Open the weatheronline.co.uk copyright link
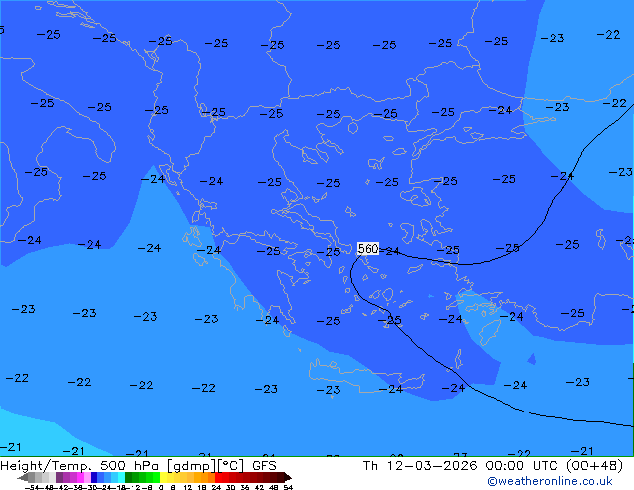This screenshot has height=490, width=634. click(550, 481)
